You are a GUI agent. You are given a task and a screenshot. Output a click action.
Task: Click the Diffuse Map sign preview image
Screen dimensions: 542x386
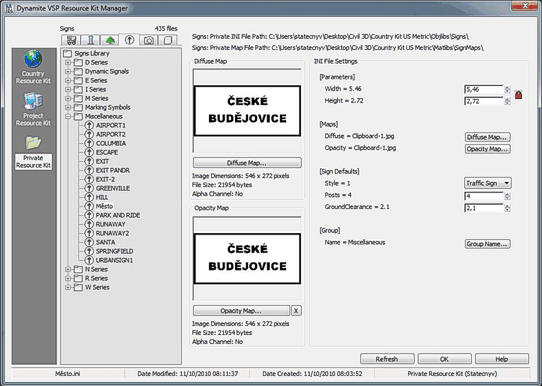point(247,111)
